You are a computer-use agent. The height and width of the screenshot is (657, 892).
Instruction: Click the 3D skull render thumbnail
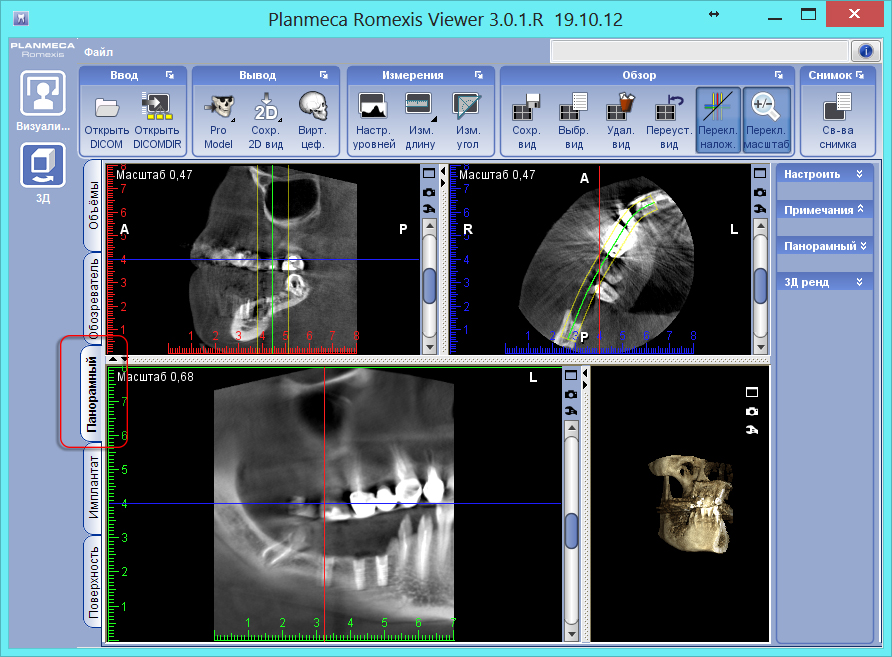[x=691, y=503]
